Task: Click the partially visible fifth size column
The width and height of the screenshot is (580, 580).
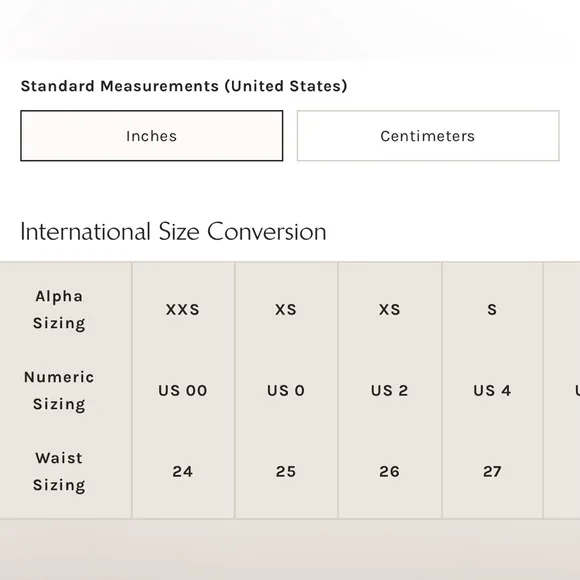Action: click(x=562, y=391)
